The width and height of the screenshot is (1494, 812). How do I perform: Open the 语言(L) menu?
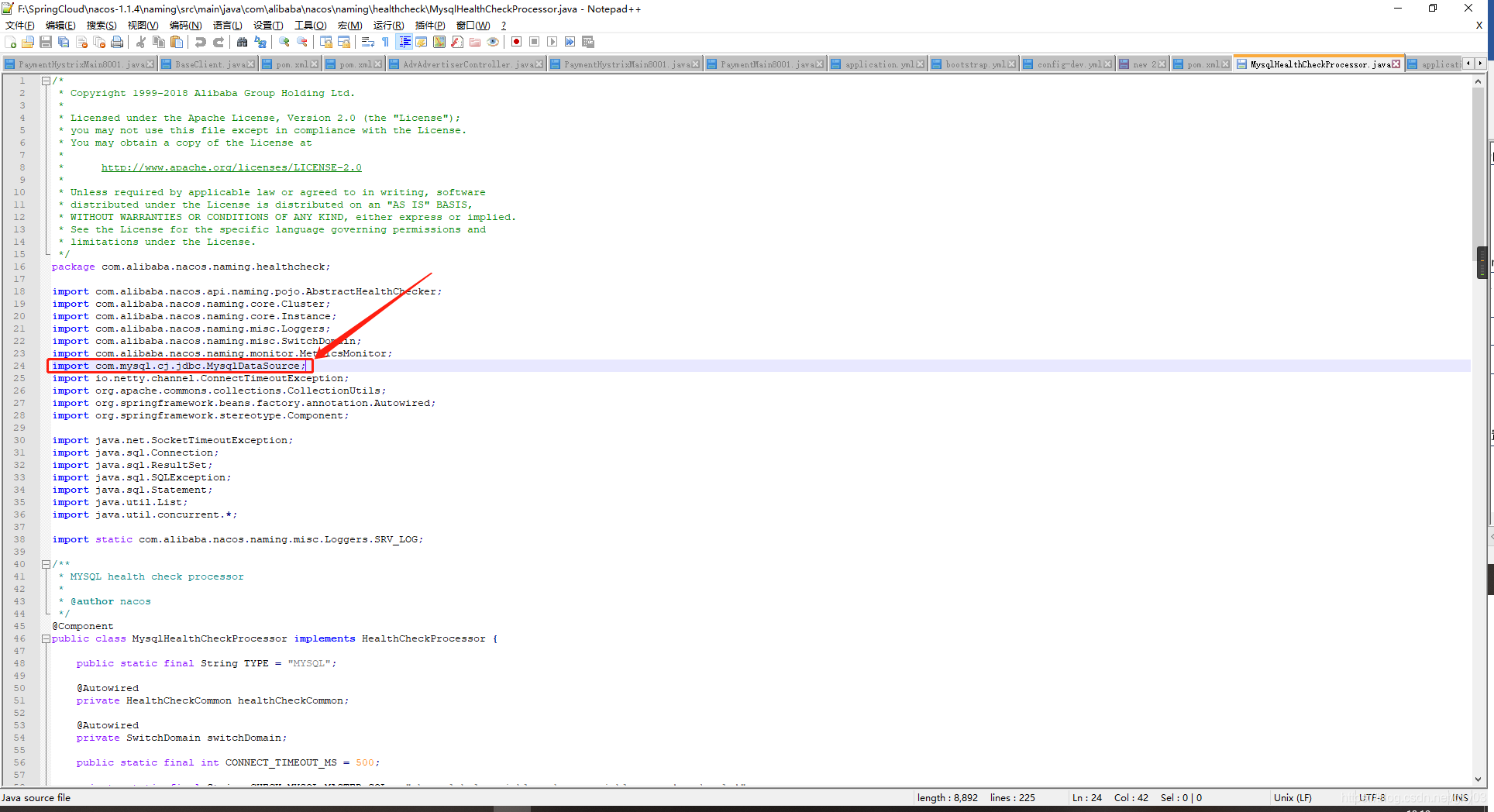pos(227,26)
